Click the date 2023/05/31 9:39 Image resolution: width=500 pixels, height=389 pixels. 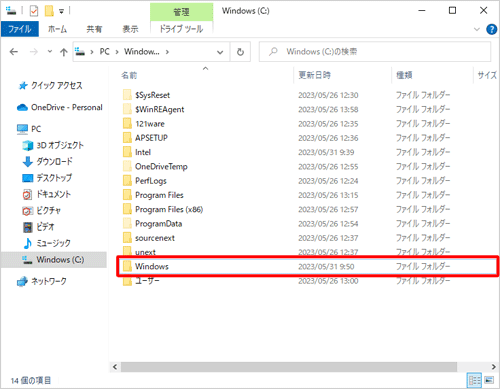click(x=326, y=152)
